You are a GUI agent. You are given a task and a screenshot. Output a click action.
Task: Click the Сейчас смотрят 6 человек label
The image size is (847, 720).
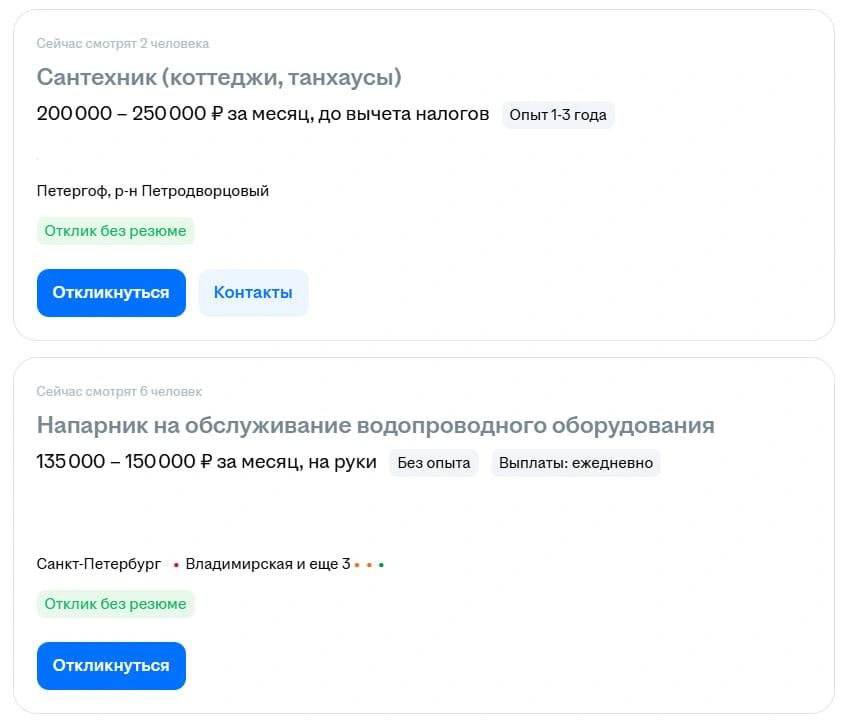(x=119, y=392)
